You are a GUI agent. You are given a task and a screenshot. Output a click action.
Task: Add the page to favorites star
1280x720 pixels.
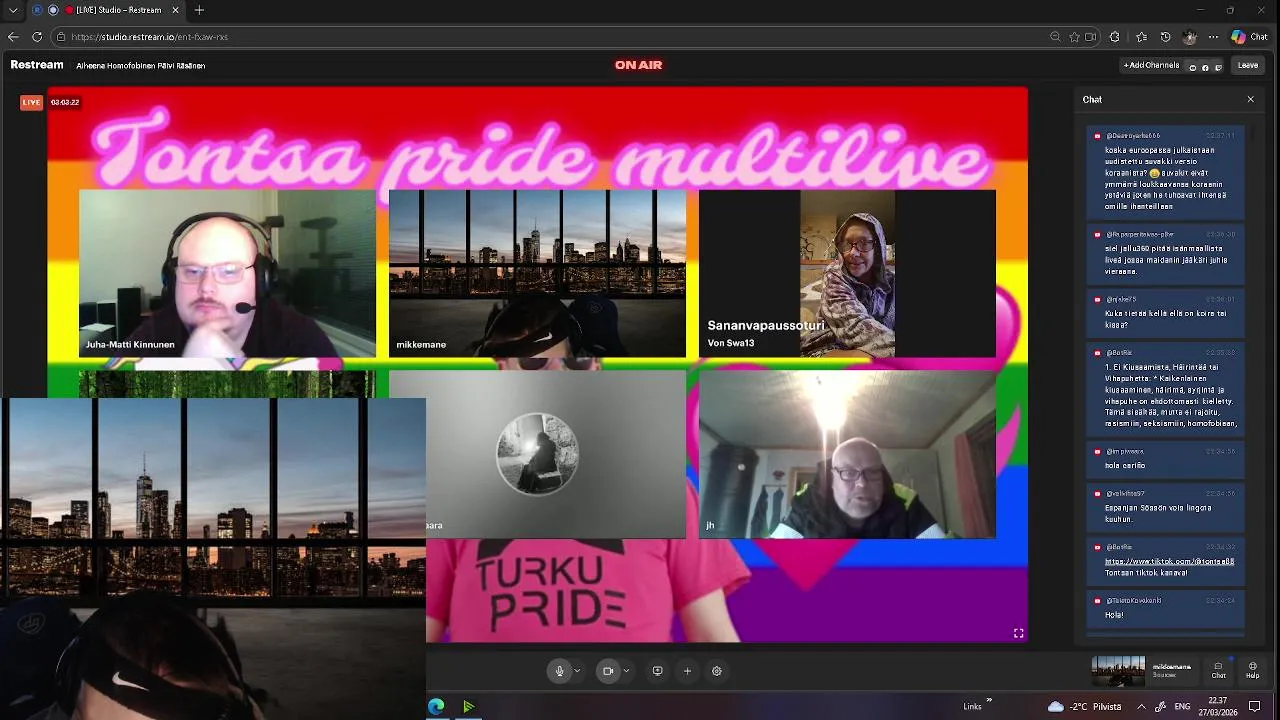point(1074,37)
